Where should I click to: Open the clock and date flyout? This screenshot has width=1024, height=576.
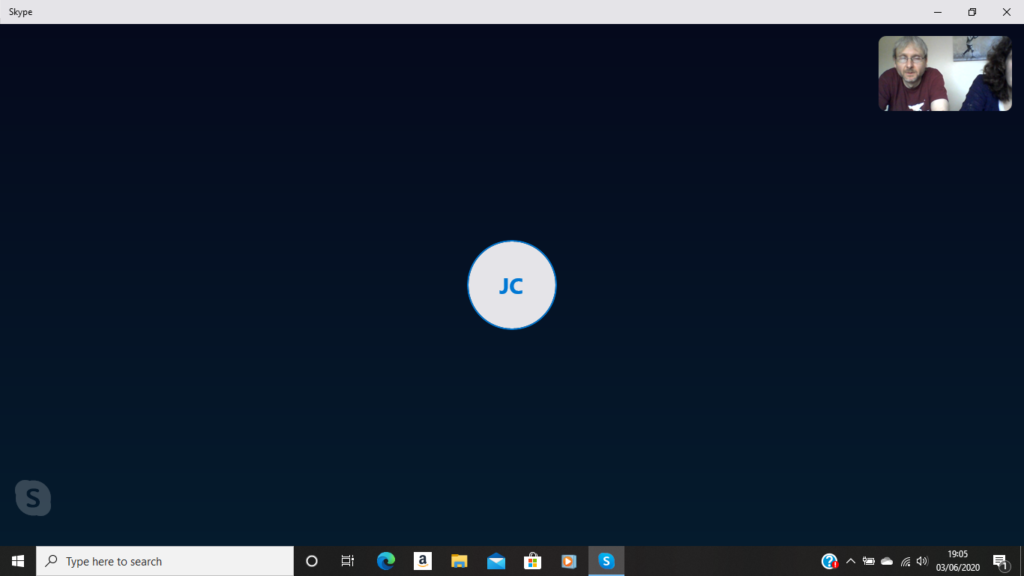(957, 561)
